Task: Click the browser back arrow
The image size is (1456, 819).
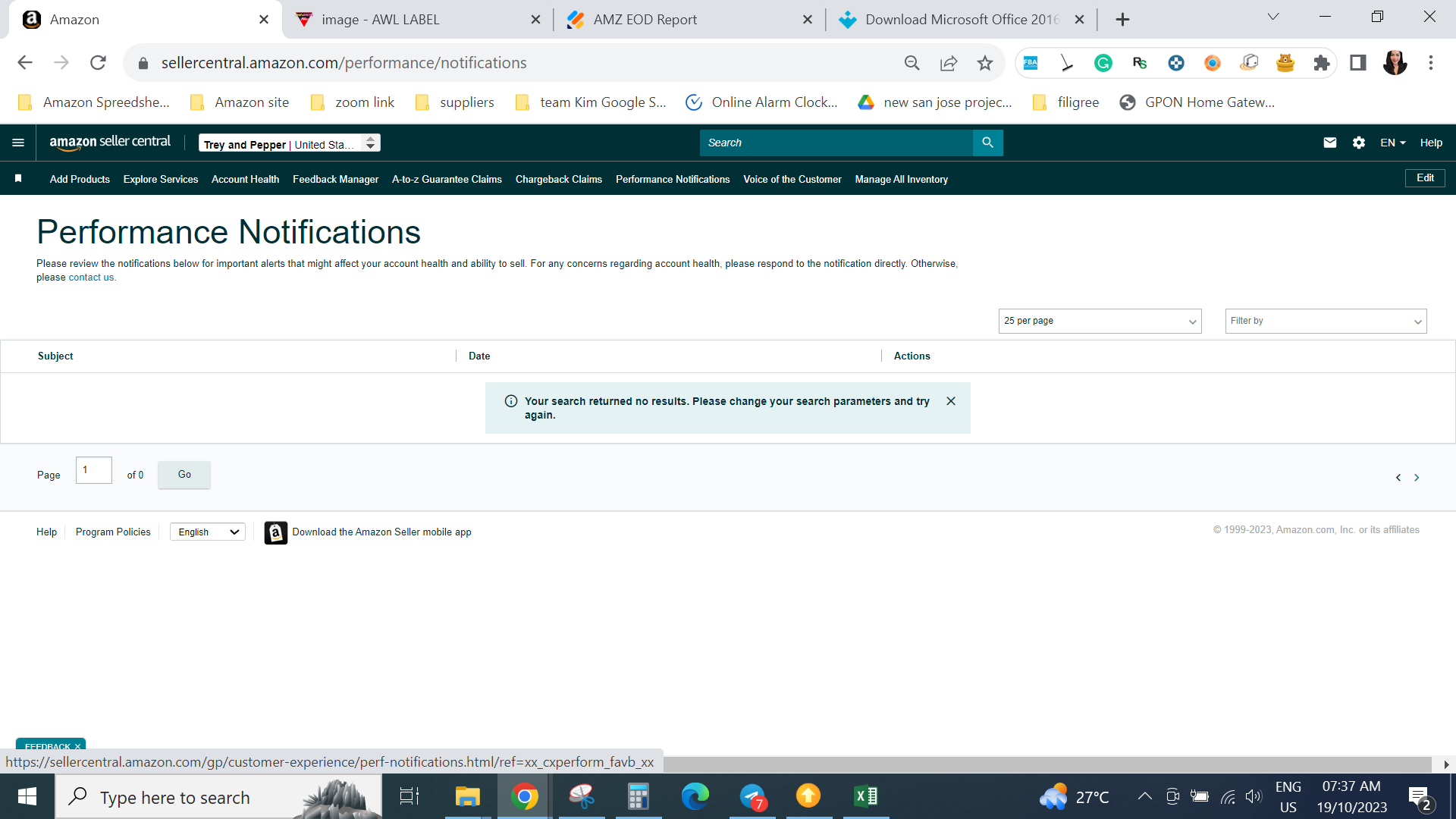Action: tap(25, 63)
